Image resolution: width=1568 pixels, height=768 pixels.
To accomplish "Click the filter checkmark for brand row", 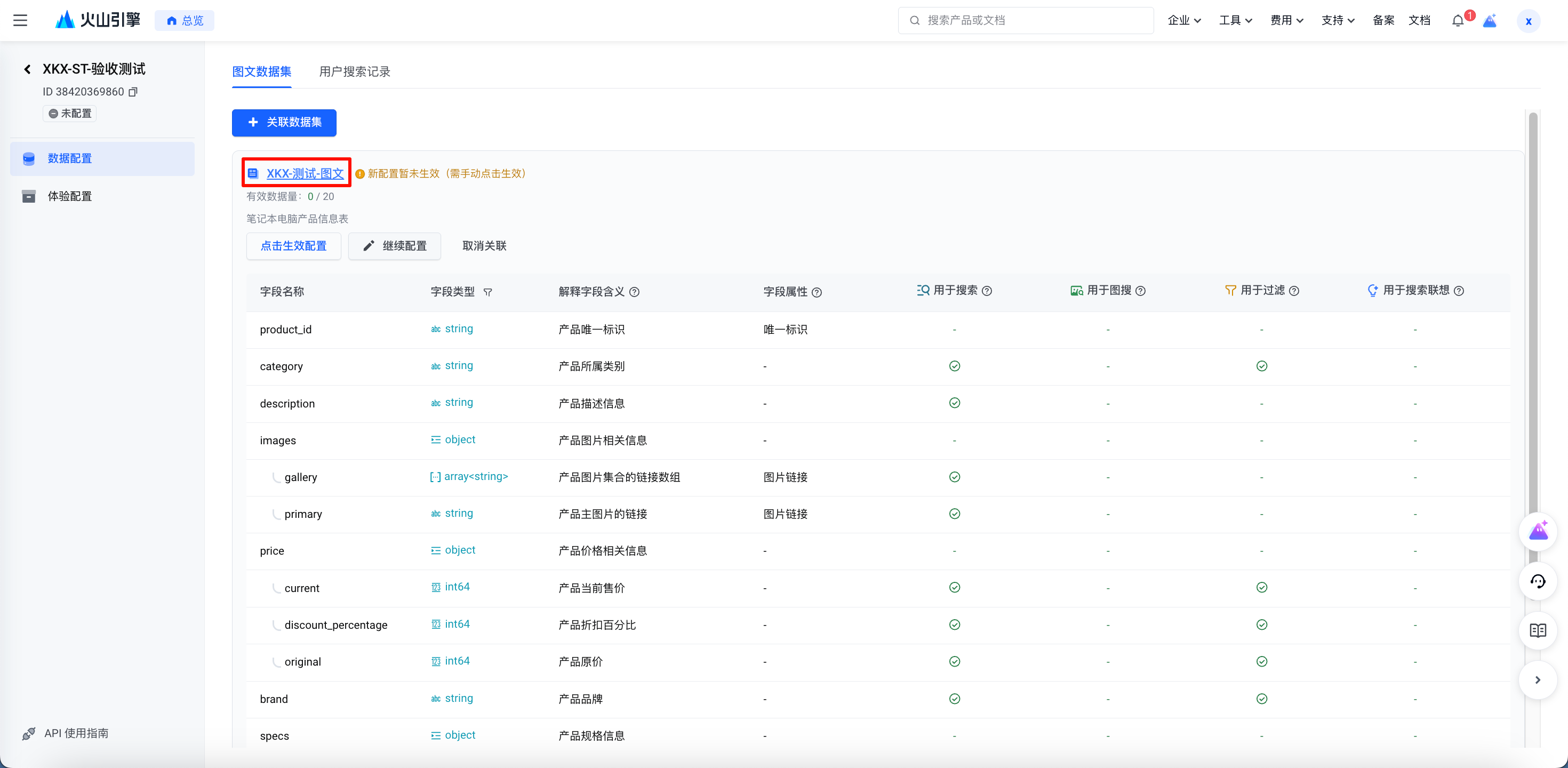I will click(x=1261, y=699).
